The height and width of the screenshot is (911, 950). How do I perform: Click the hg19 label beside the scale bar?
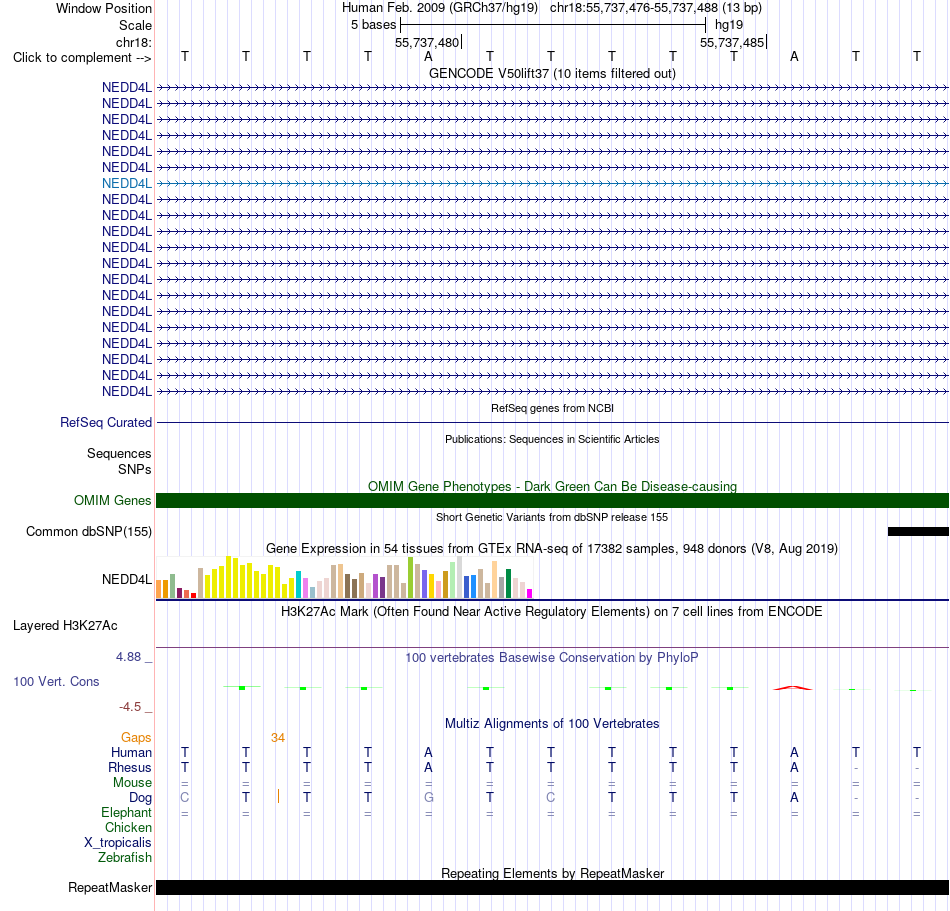[729, 25]
